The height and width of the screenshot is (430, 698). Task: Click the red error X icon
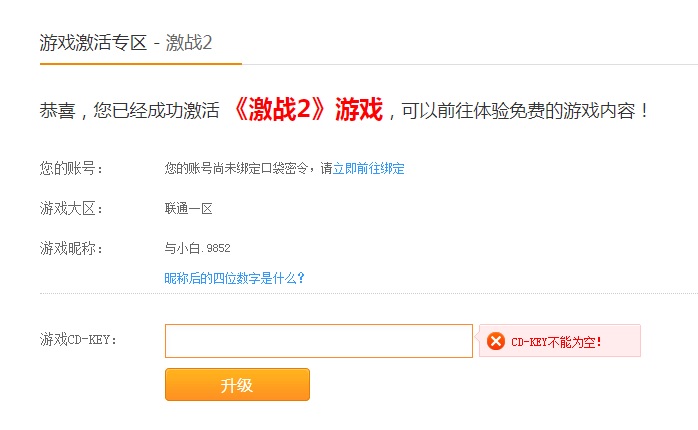(495, 341)
